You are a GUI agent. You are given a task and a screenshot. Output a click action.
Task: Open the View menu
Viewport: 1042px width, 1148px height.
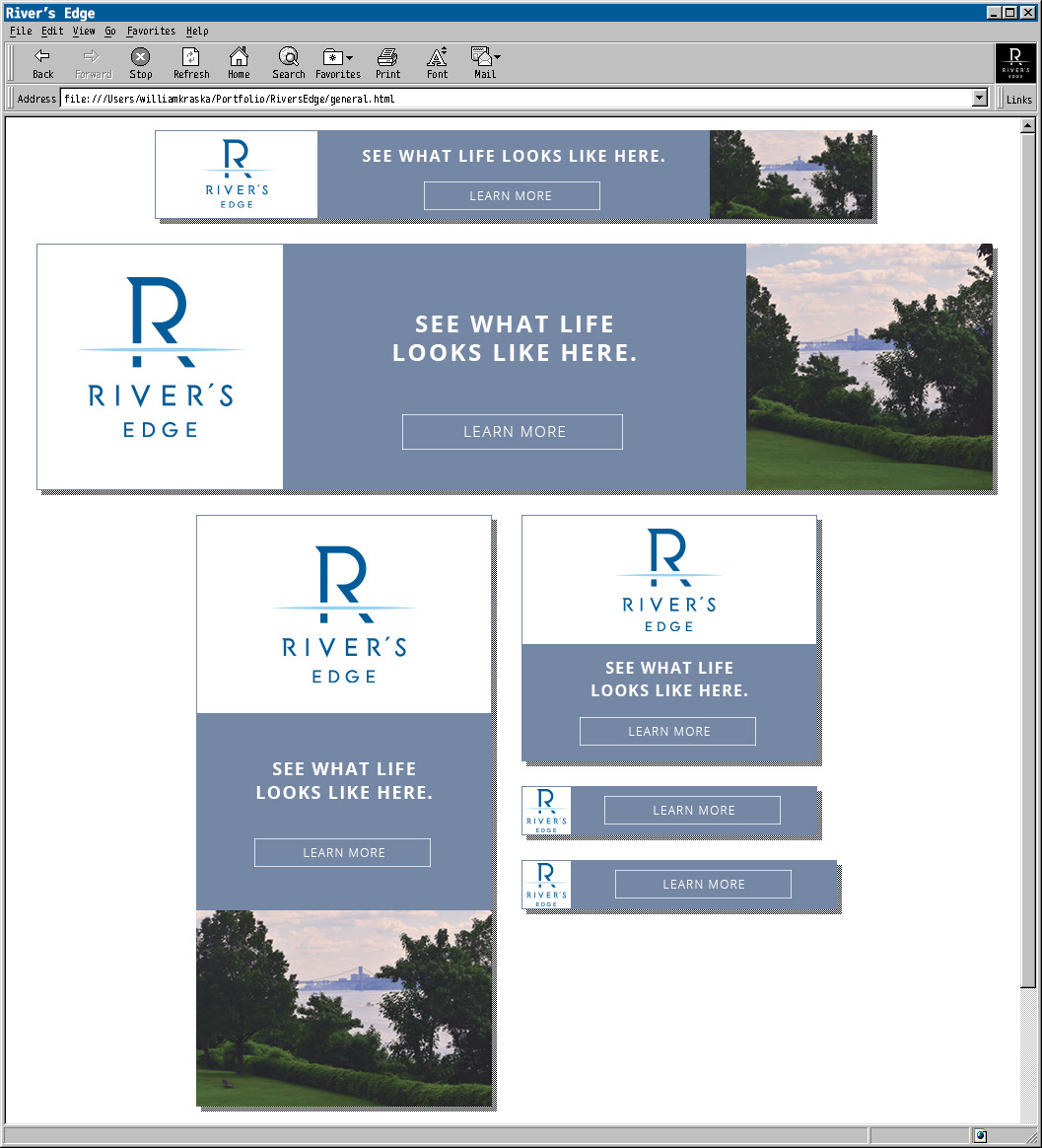[84, 31]
